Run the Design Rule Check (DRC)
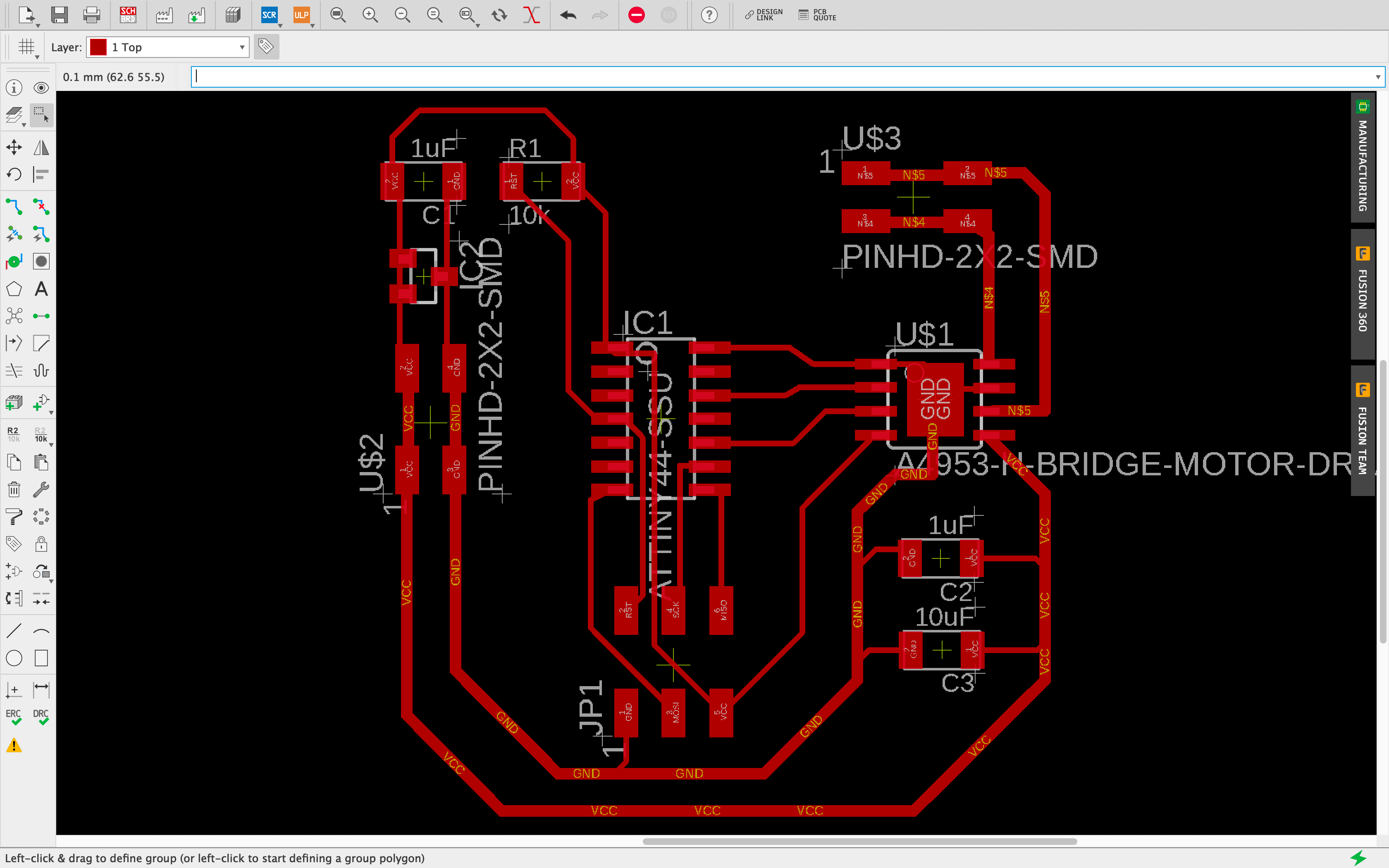 point(41,713)
